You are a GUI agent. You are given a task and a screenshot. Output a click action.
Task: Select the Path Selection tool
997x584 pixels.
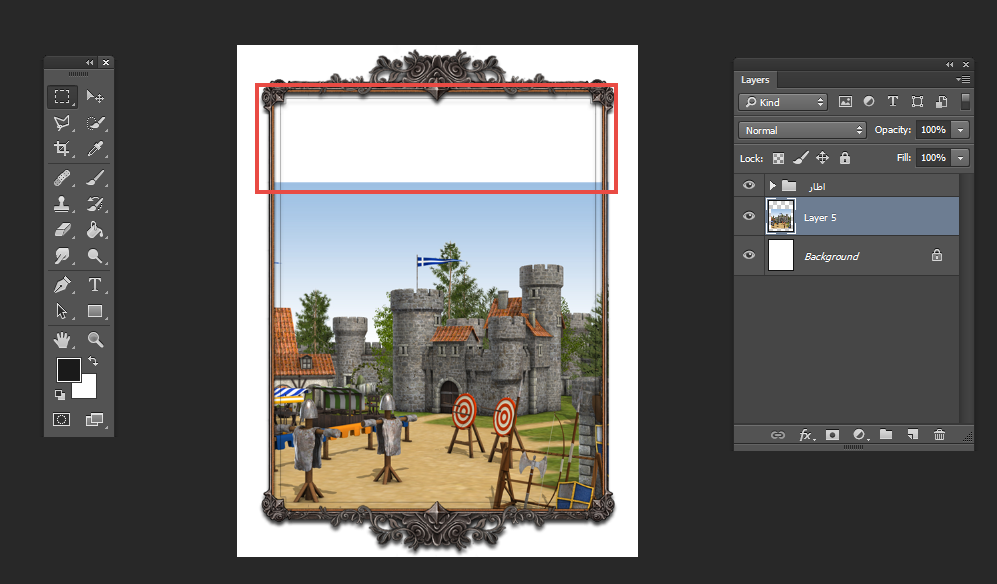[x=62, y=311]
